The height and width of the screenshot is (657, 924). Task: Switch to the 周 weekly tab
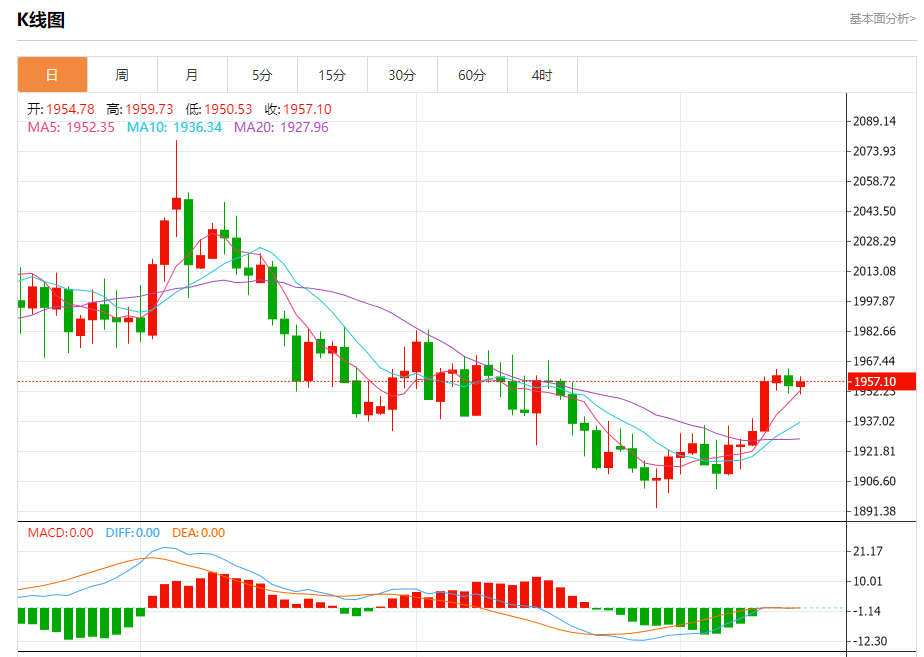coord(122,75)
